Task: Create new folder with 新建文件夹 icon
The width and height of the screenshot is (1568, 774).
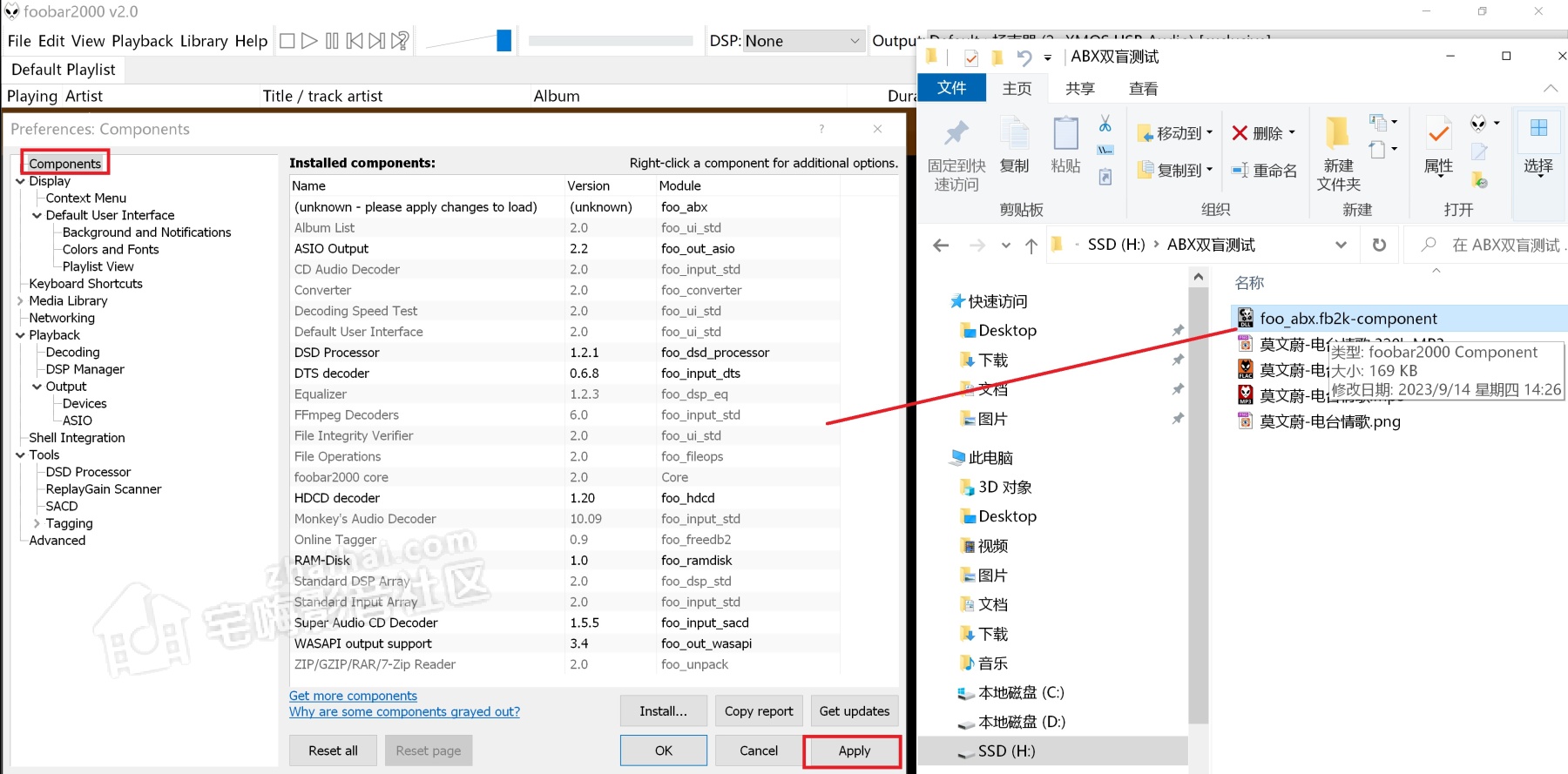Action: [x=1338, y=133]
